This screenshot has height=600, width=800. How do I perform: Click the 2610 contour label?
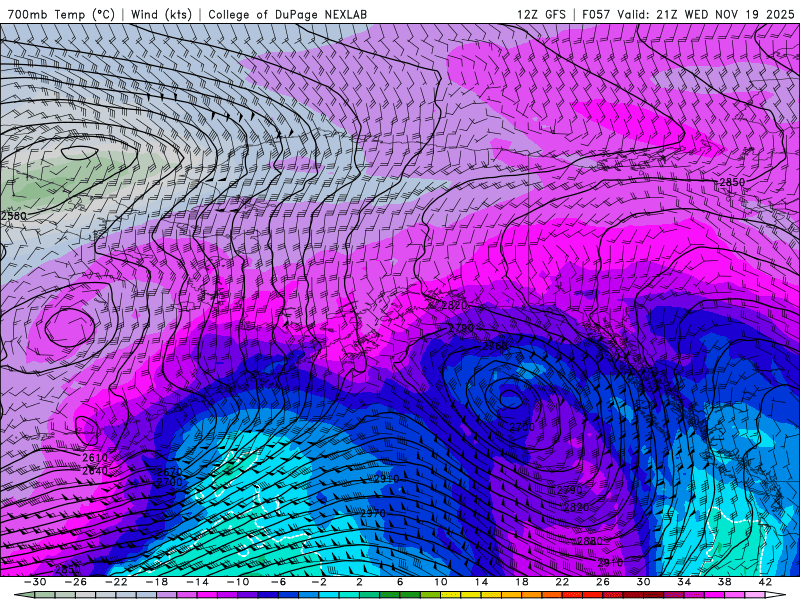[x=94, y=458]
